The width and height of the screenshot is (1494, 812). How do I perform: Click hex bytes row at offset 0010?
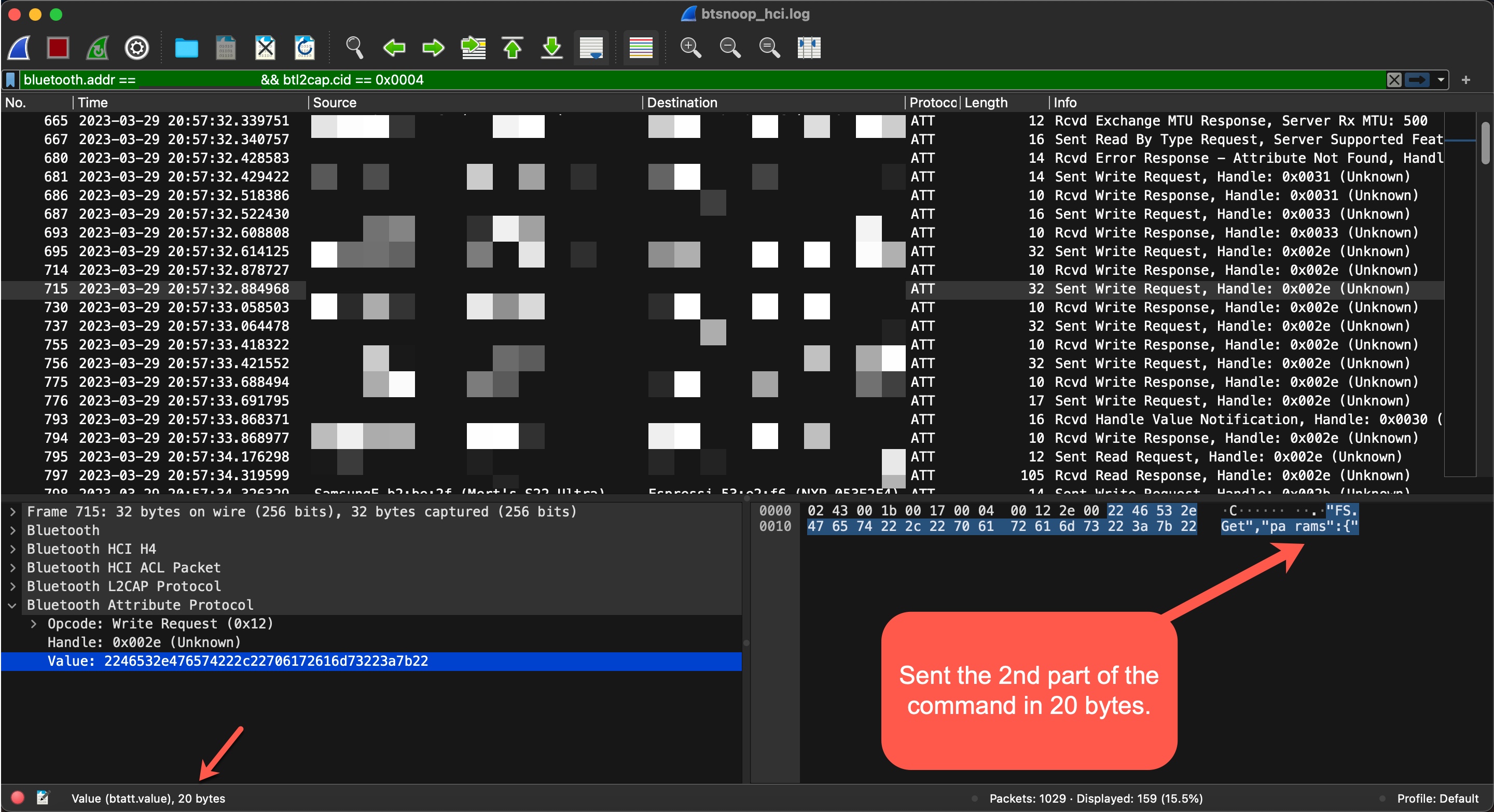coord(1002,527)
